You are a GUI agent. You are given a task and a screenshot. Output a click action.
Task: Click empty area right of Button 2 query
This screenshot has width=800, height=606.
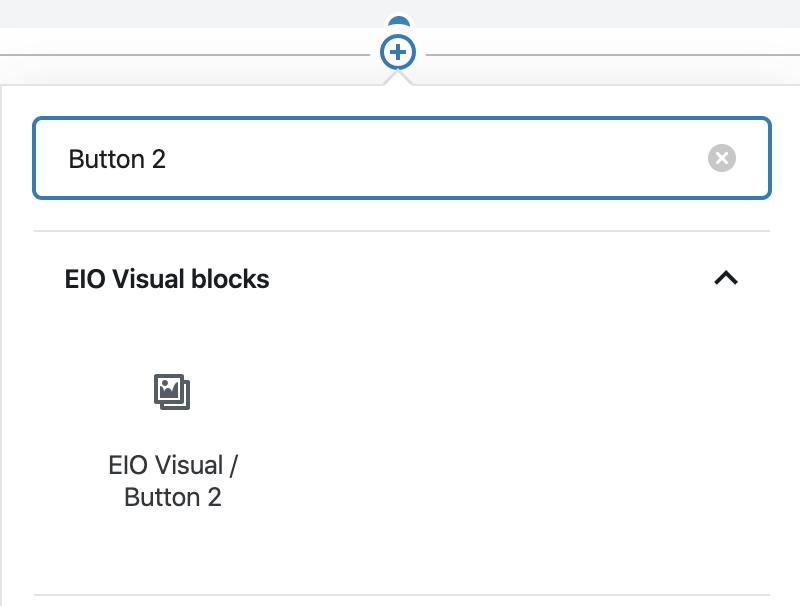pos(434,158)
